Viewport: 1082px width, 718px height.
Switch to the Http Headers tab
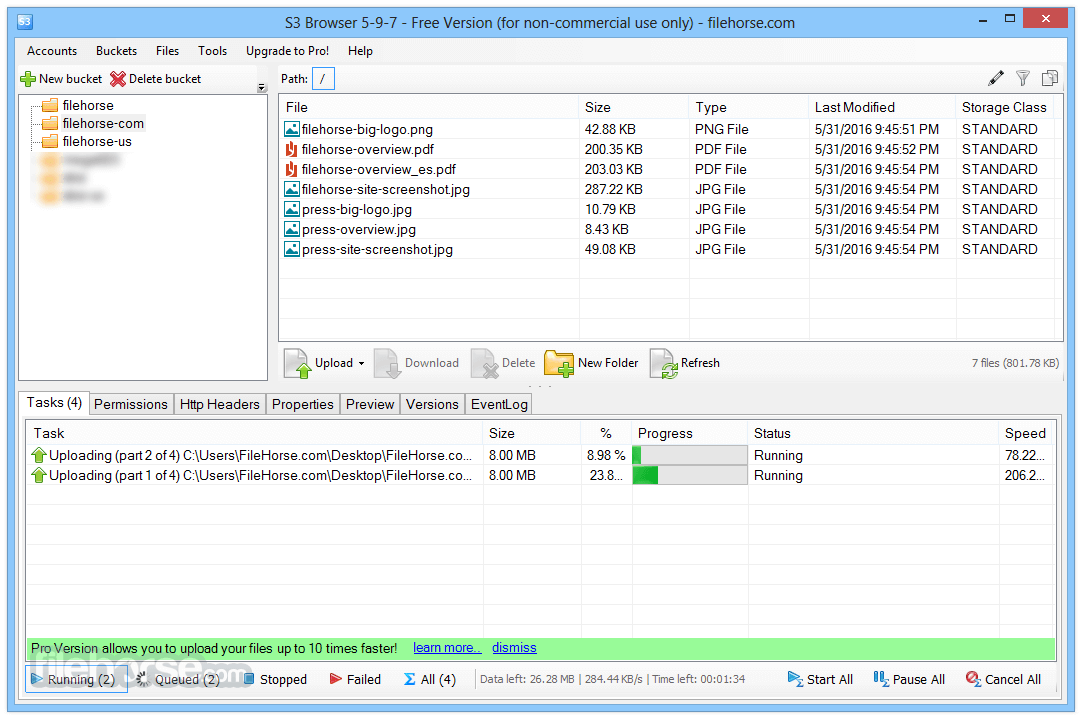[x=219, y=404]
